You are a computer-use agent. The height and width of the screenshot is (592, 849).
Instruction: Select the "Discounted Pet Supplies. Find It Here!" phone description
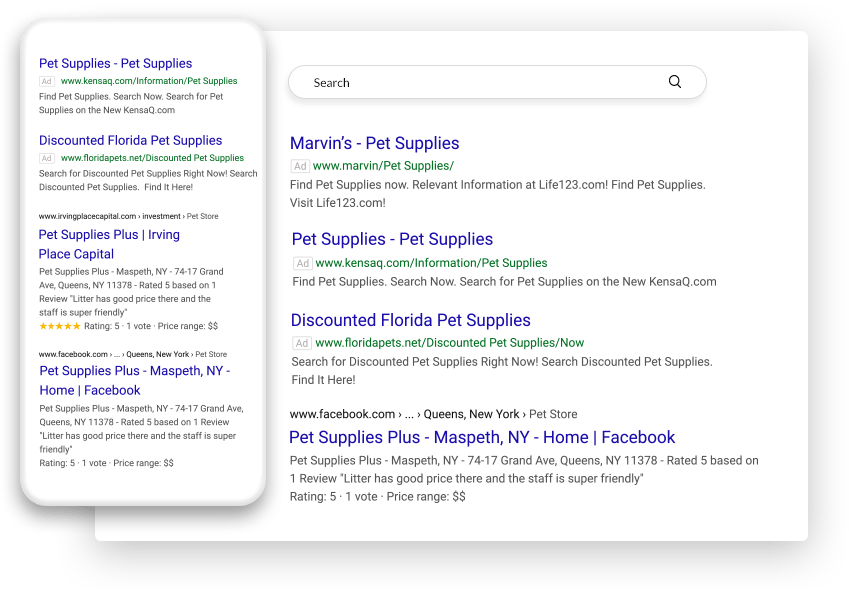[148, 180]
